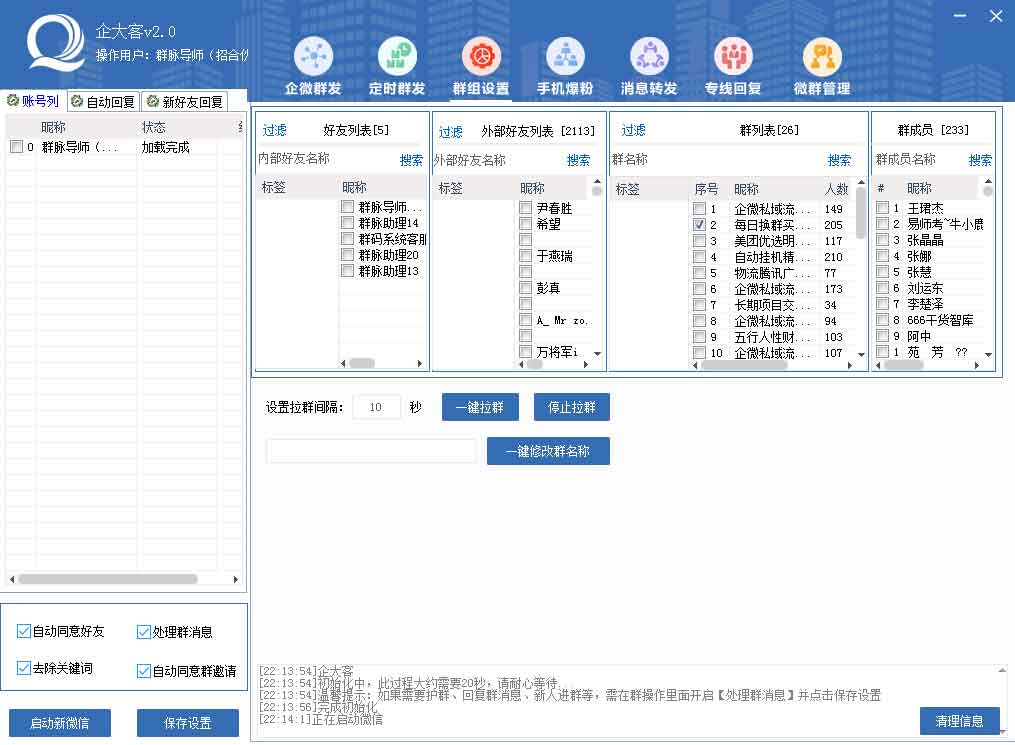This screenshot has height=745, width=1015.
Task: Disable the 去除关键词 checkbox
Action: click(24, 668)
